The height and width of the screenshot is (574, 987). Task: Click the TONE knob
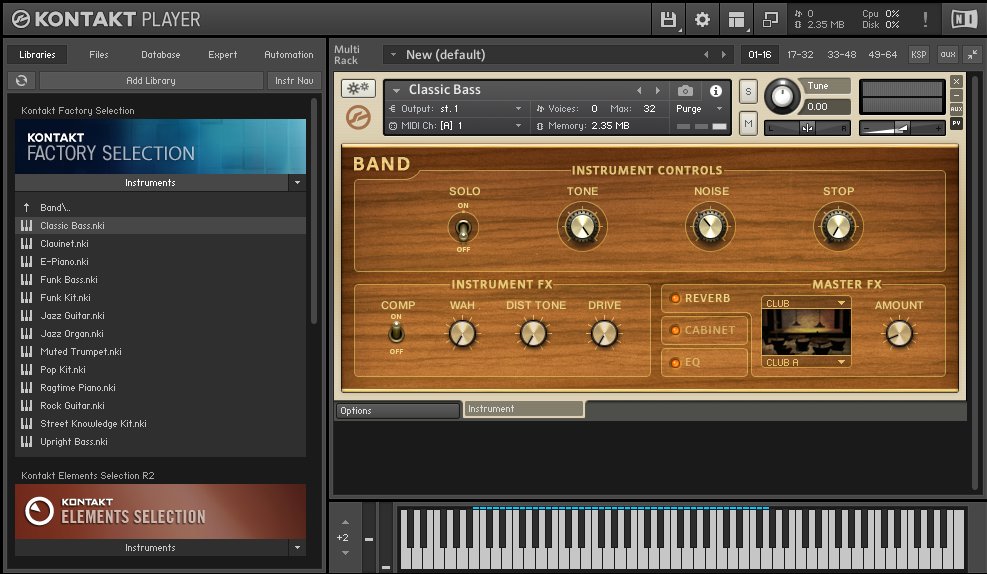pos(582,227)
